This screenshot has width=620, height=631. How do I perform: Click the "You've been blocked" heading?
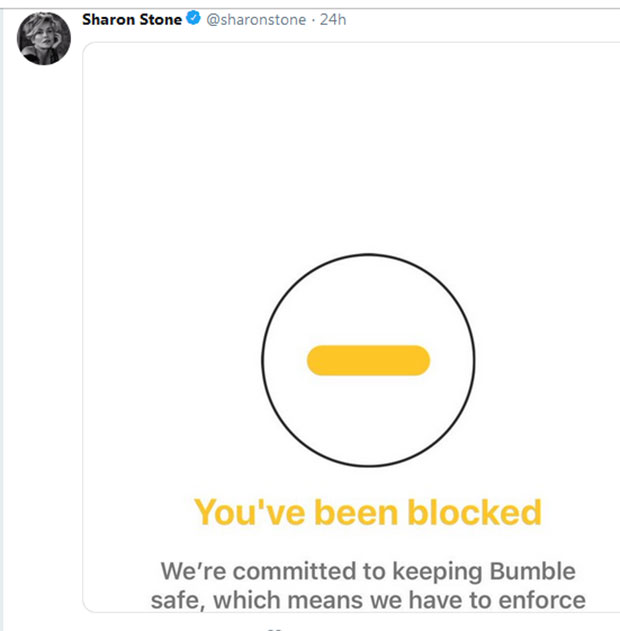click(367, 512)
